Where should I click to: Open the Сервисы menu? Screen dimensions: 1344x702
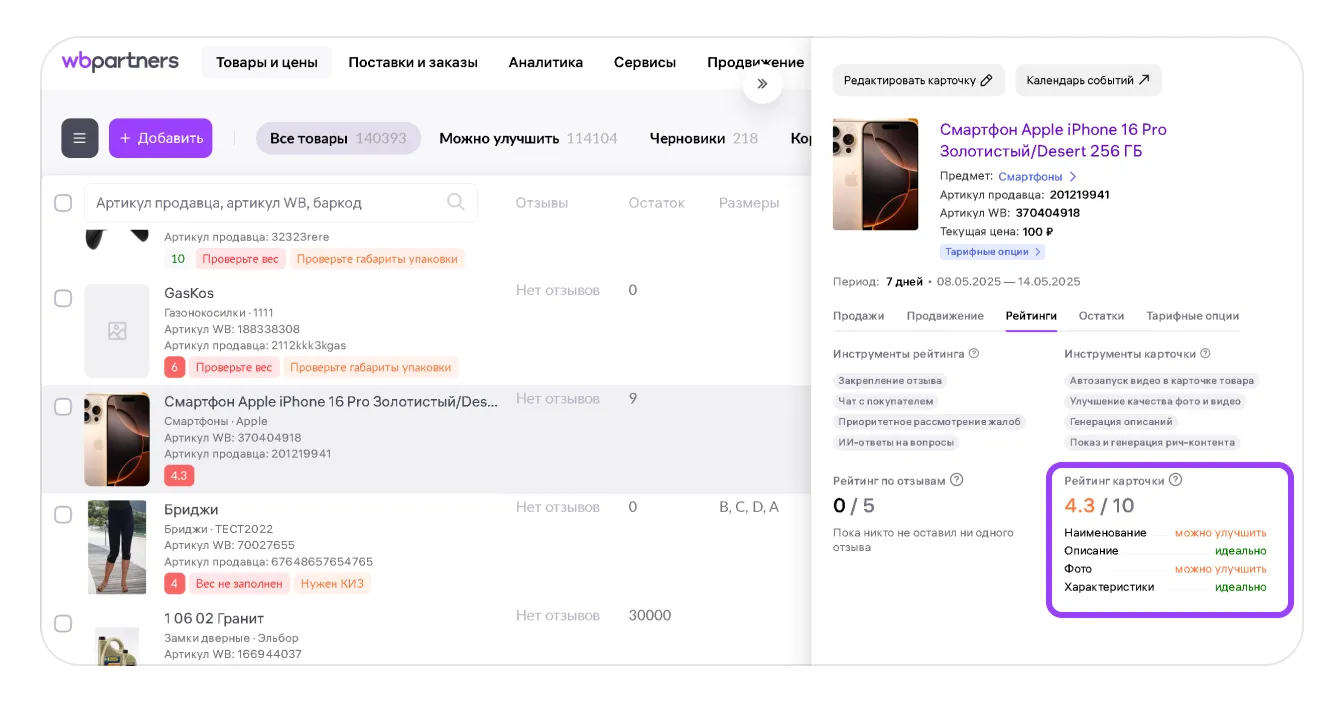tap(645, 62)
